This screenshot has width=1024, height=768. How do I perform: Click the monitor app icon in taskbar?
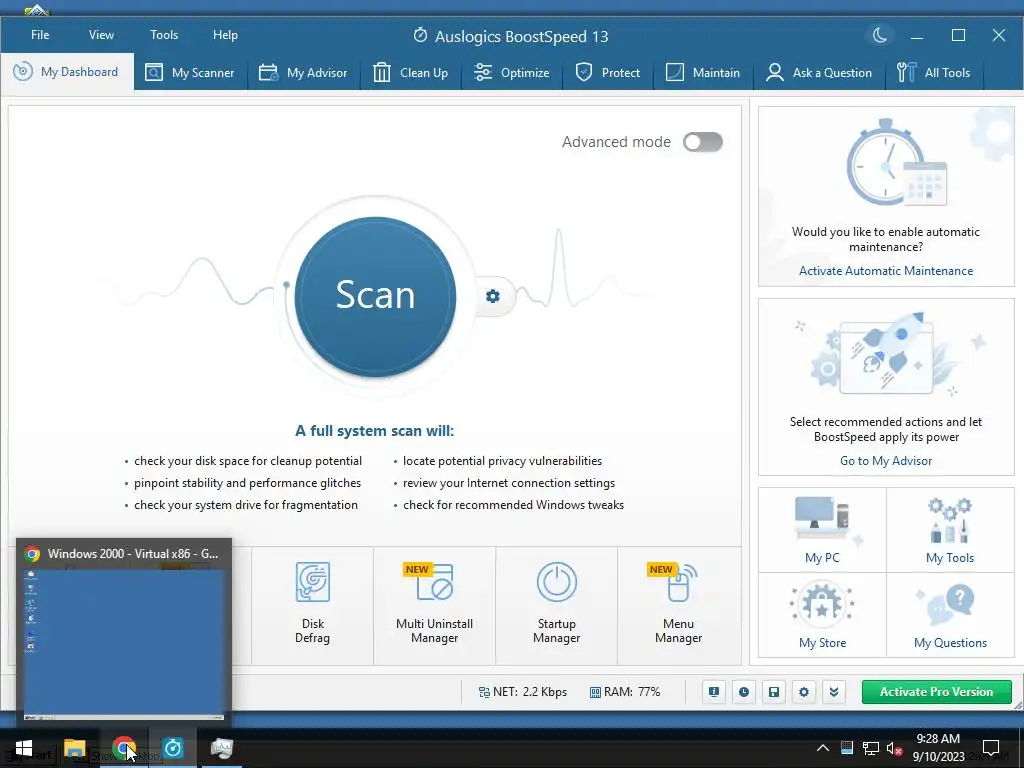coord(221,748)
